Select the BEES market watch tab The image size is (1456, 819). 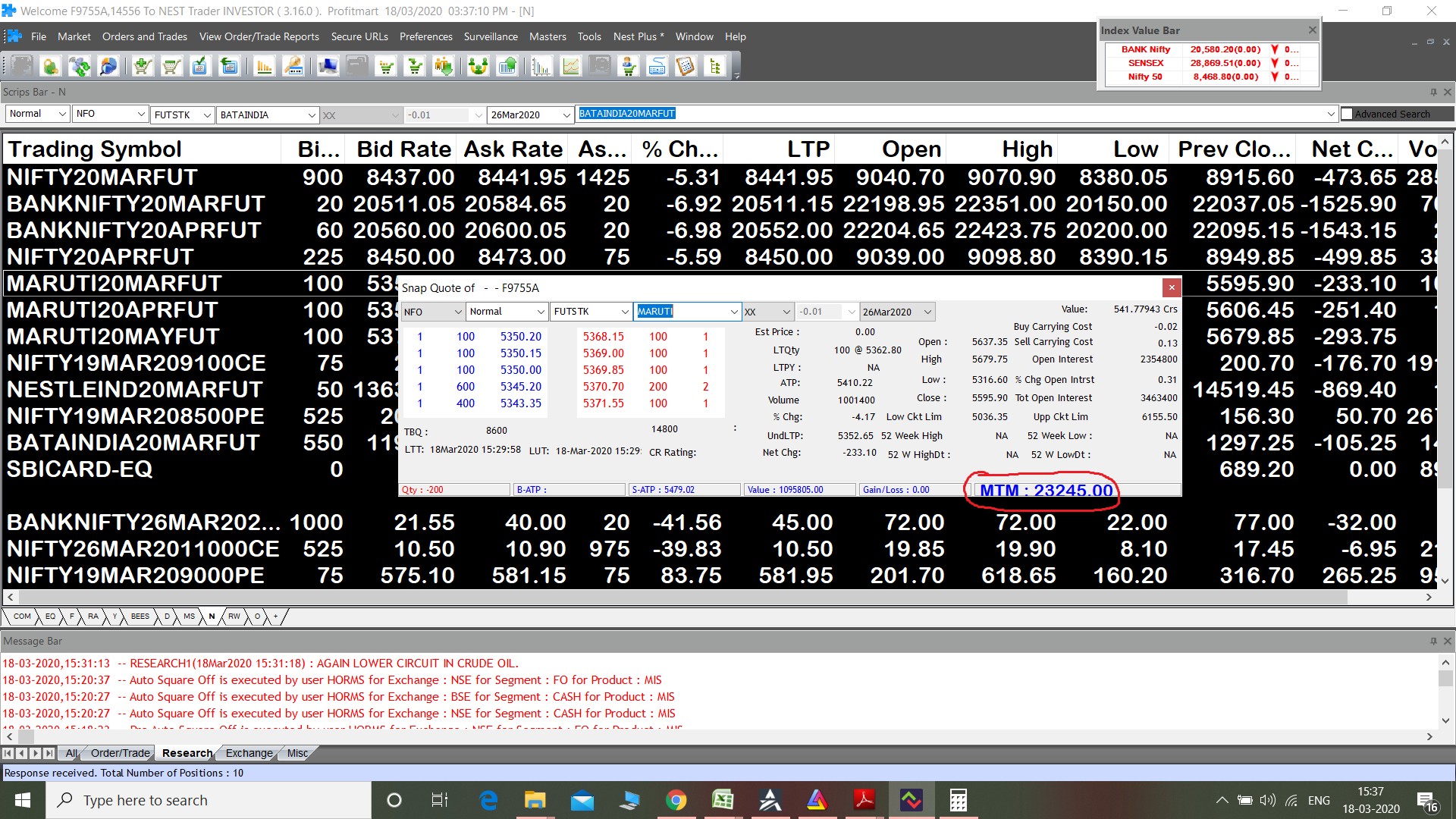(x=140, y=617)
